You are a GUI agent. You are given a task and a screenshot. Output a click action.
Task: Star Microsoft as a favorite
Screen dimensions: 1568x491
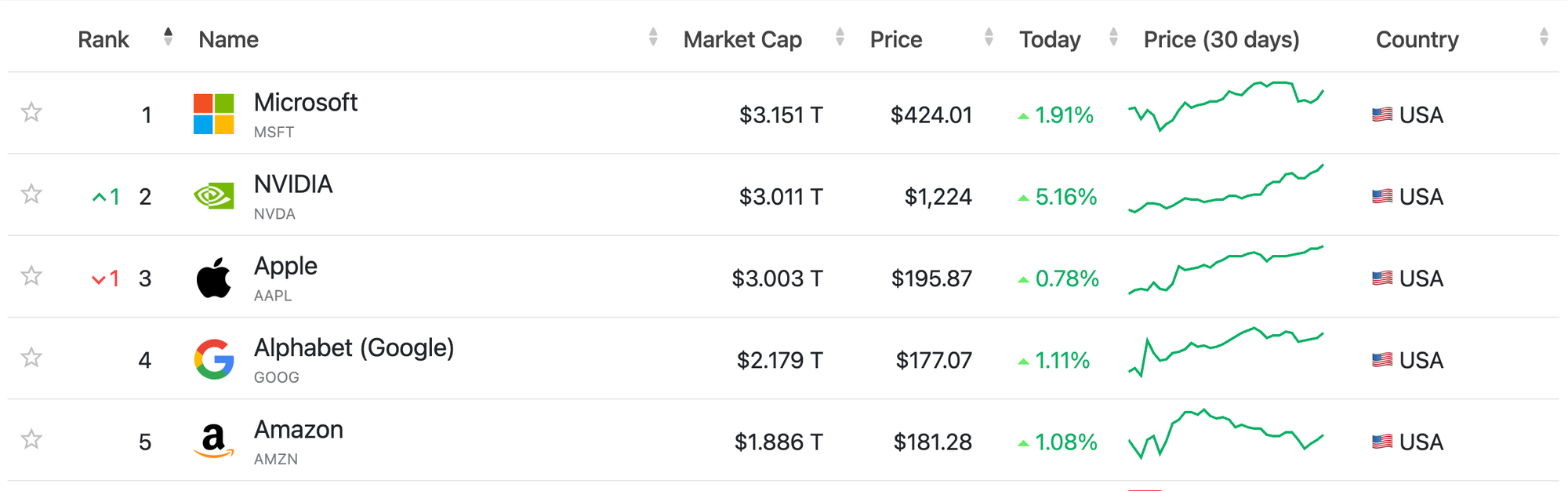pyautogui.click(x=31, y=112)
